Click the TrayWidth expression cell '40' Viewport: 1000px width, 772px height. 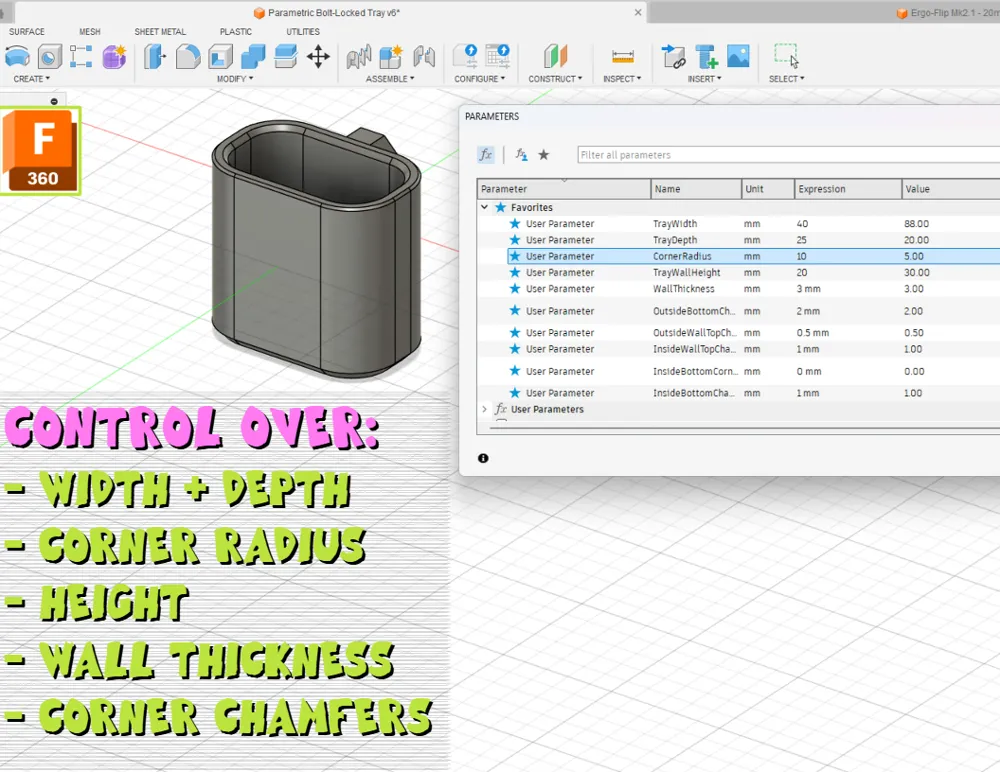[x=802, y=223]
